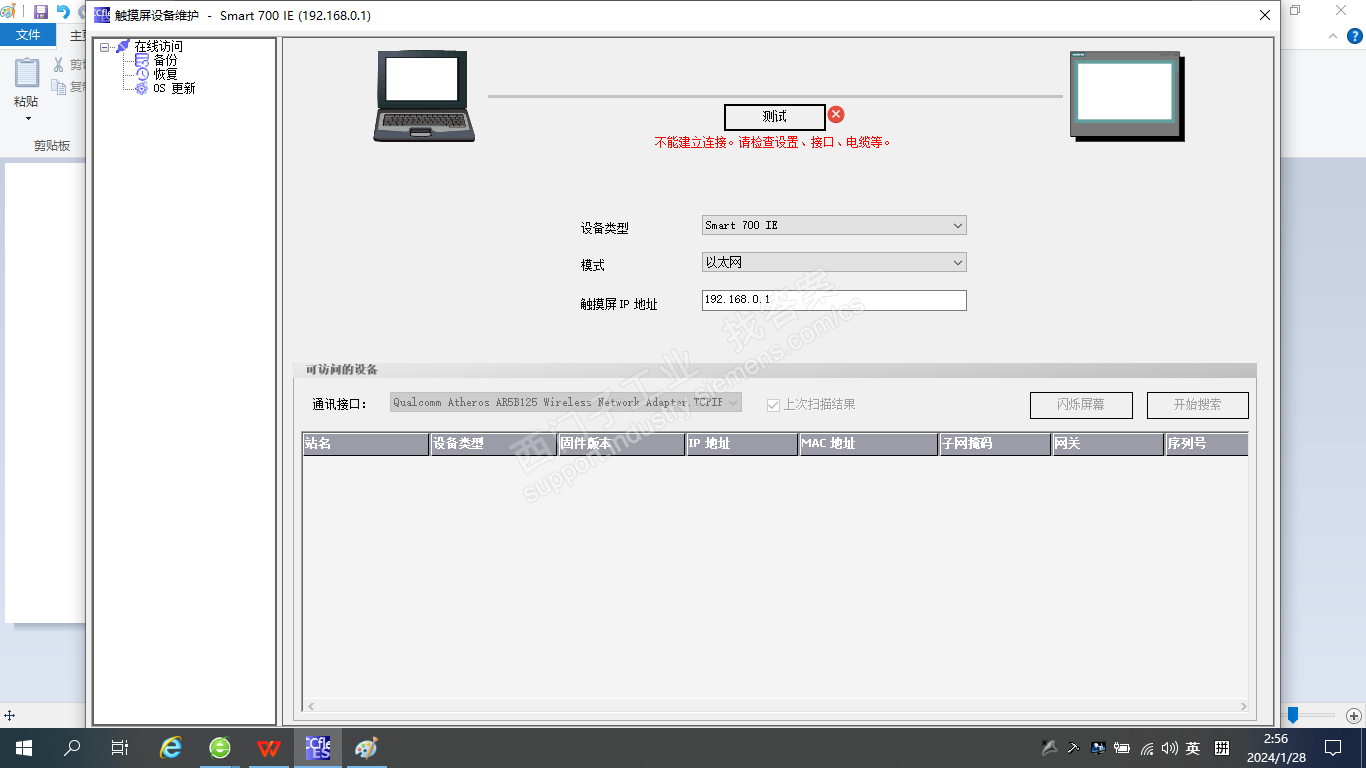Select OS 更新 in the tree
Image resolution: width=1366 pixels, height=768 pixels.
tap(175, 88)
